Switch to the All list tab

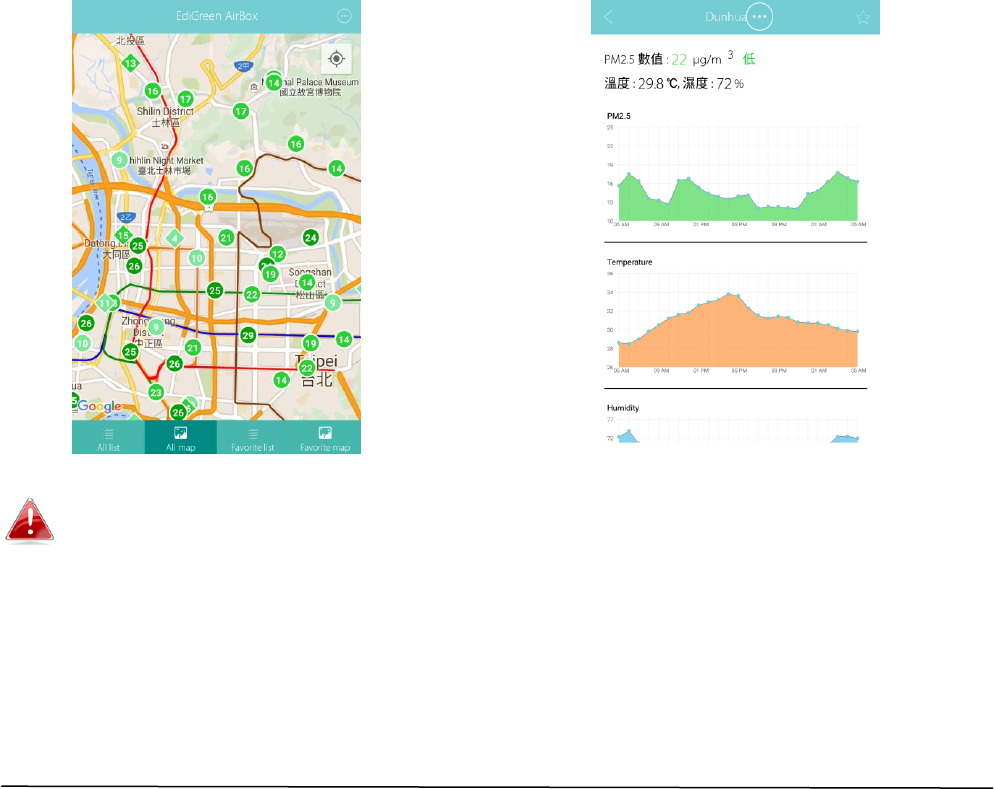click(108, 439)
